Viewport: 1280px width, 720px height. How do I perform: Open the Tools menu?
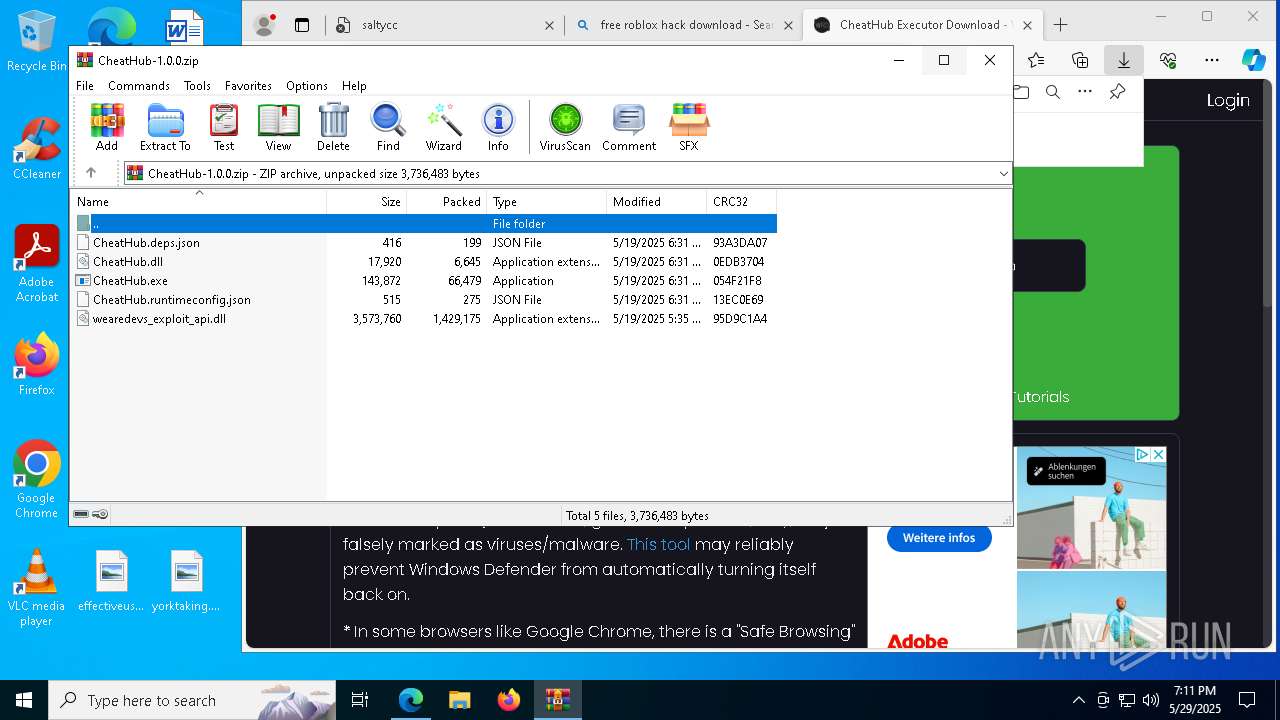[197, 86]
